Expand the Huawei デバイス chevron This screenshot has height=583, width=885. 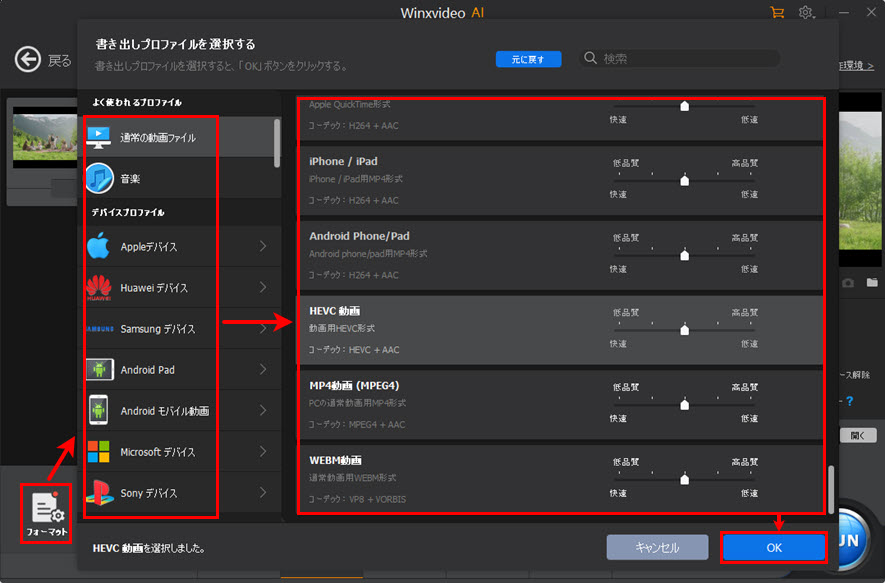coord(263,287)
